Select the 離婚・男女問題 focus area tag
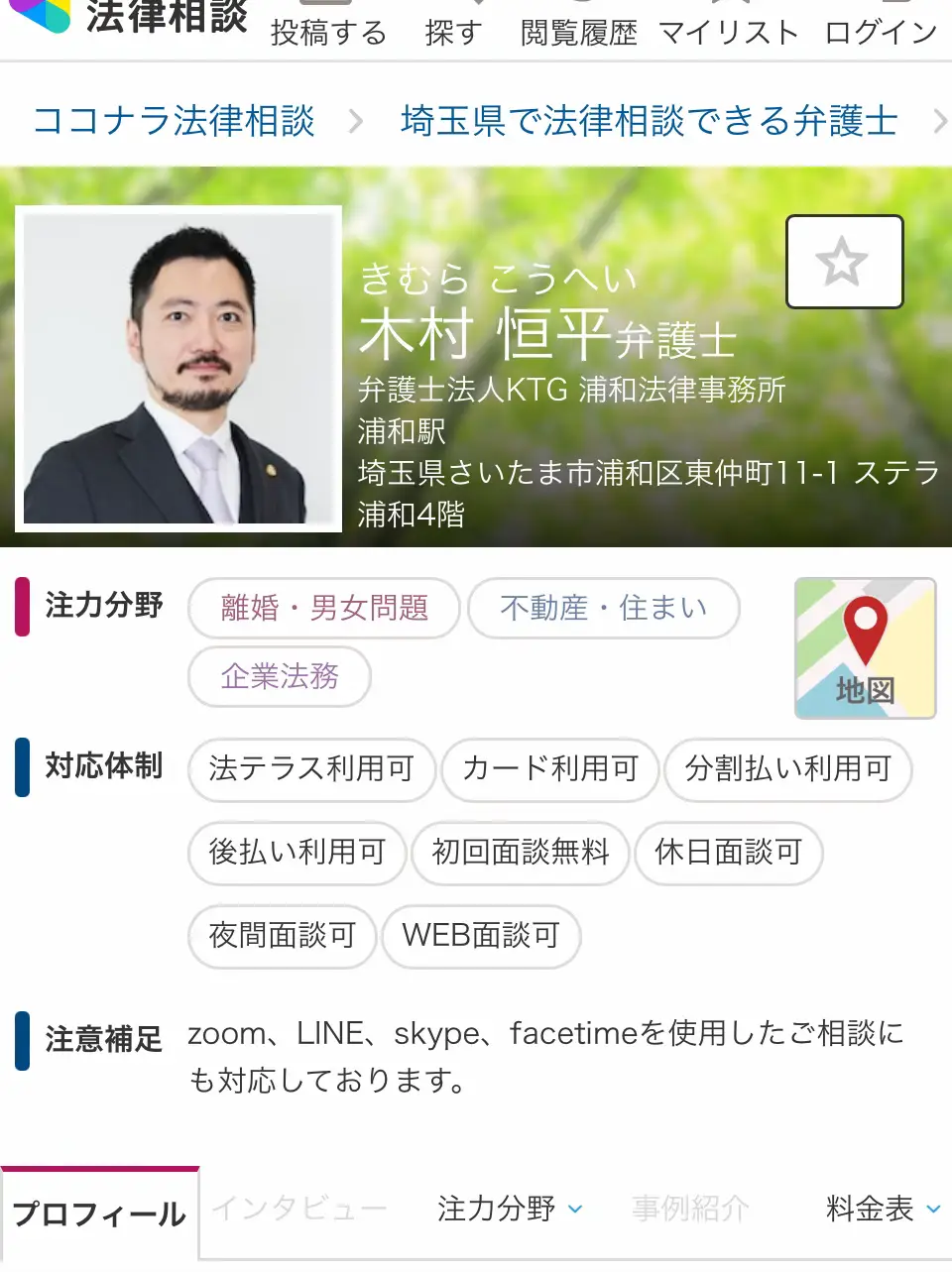 324,608
